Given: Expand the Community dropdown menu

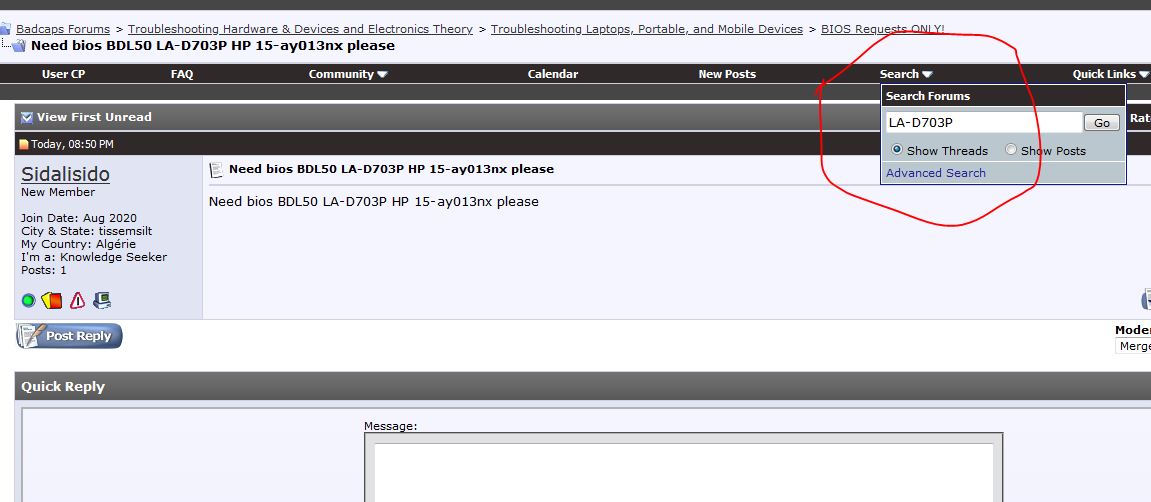Looking at the screenshot, I should point(348,74).
